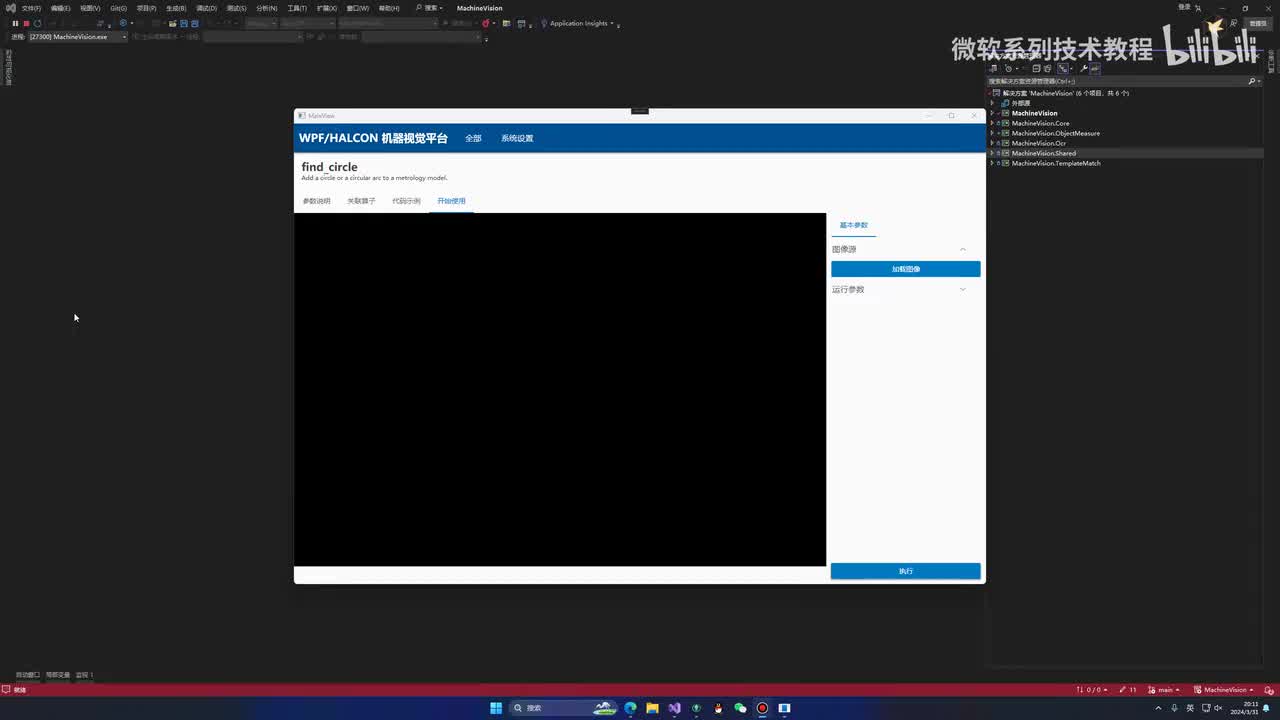The image size is (1280, 720).
Task: Expand the MachineVision.ObjectMeasure project
Action: [x=992, y=133]
